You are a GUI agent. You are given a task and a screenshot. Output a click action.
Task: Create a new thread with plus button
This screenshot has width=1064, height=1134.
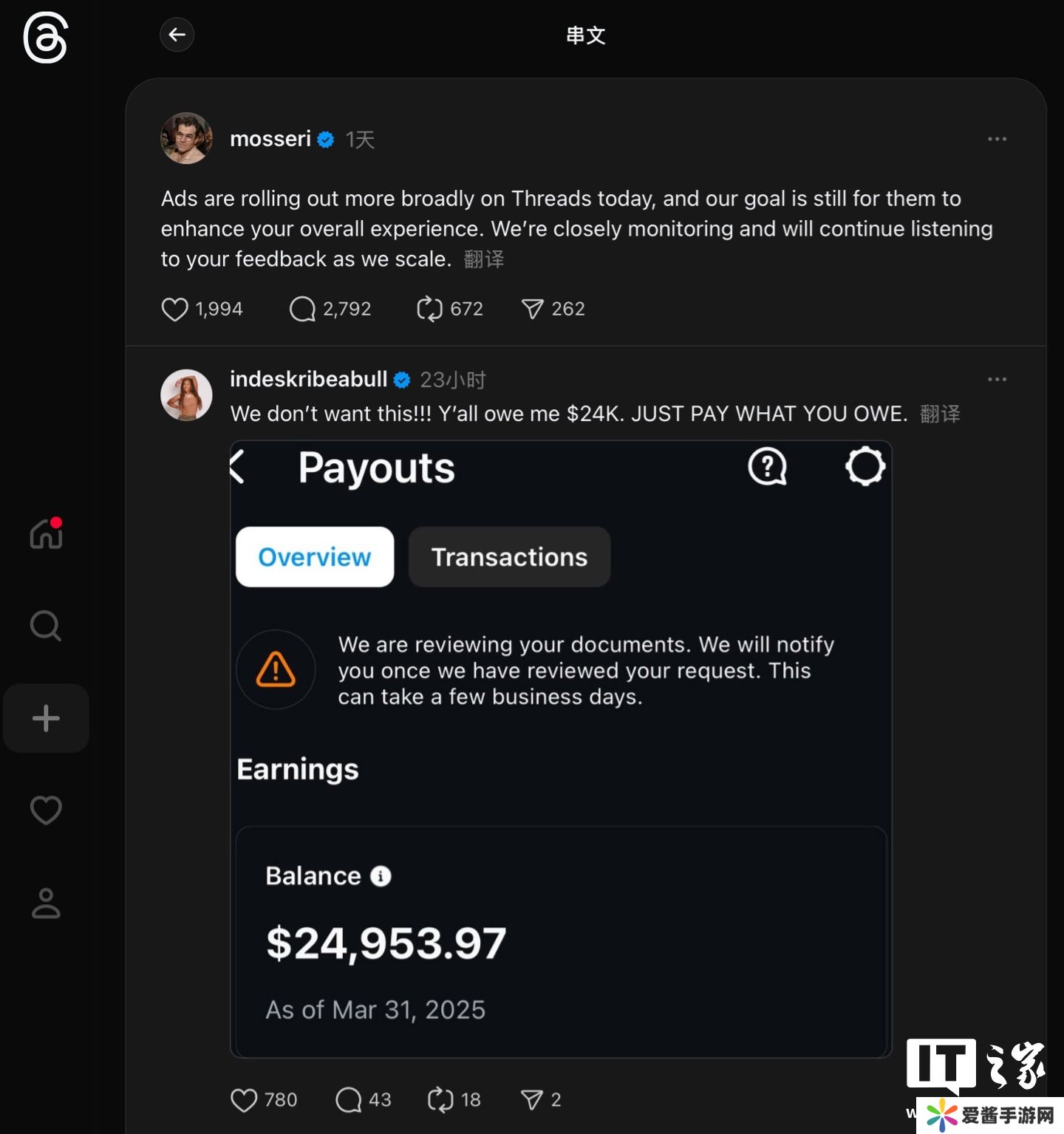[46, 718]
